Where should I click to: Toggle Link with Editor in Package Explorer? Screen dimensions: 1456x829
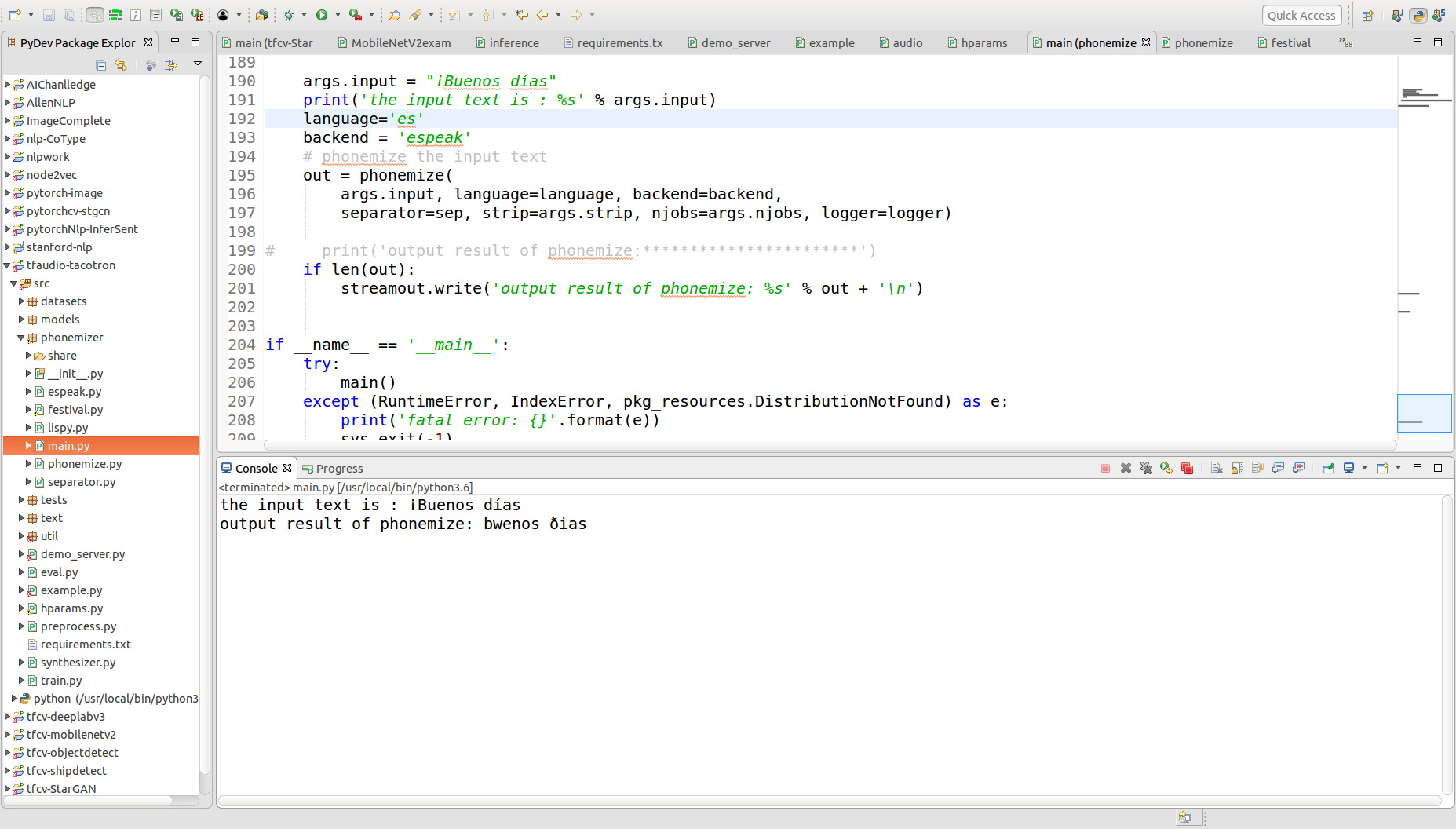pyautogui.click(x=121, y=65)
